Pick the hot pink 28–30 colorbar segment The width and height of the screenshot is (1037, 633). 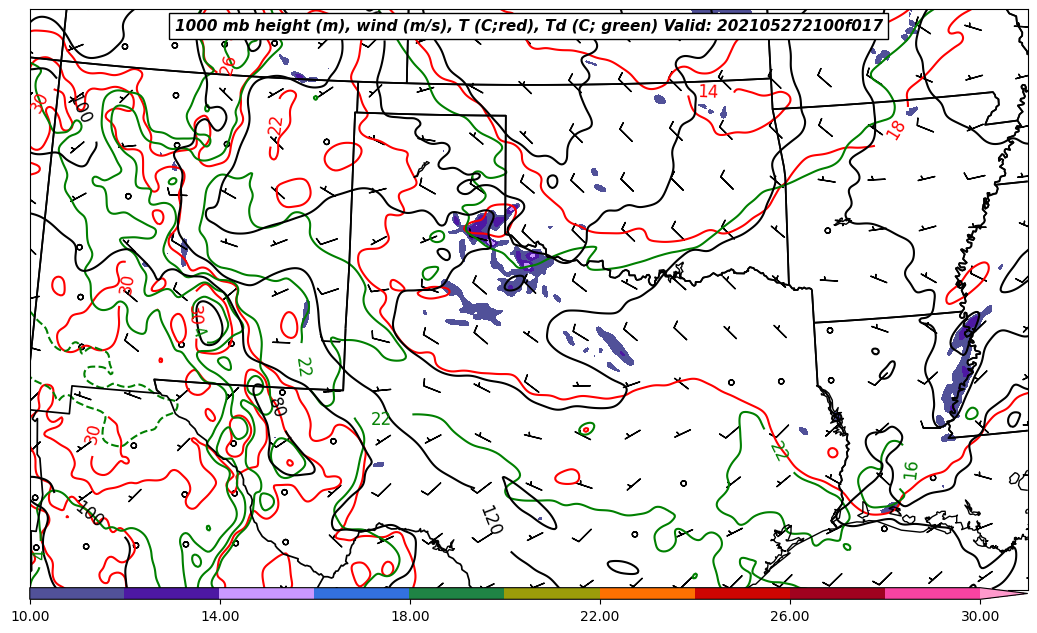tap(932, 593)
